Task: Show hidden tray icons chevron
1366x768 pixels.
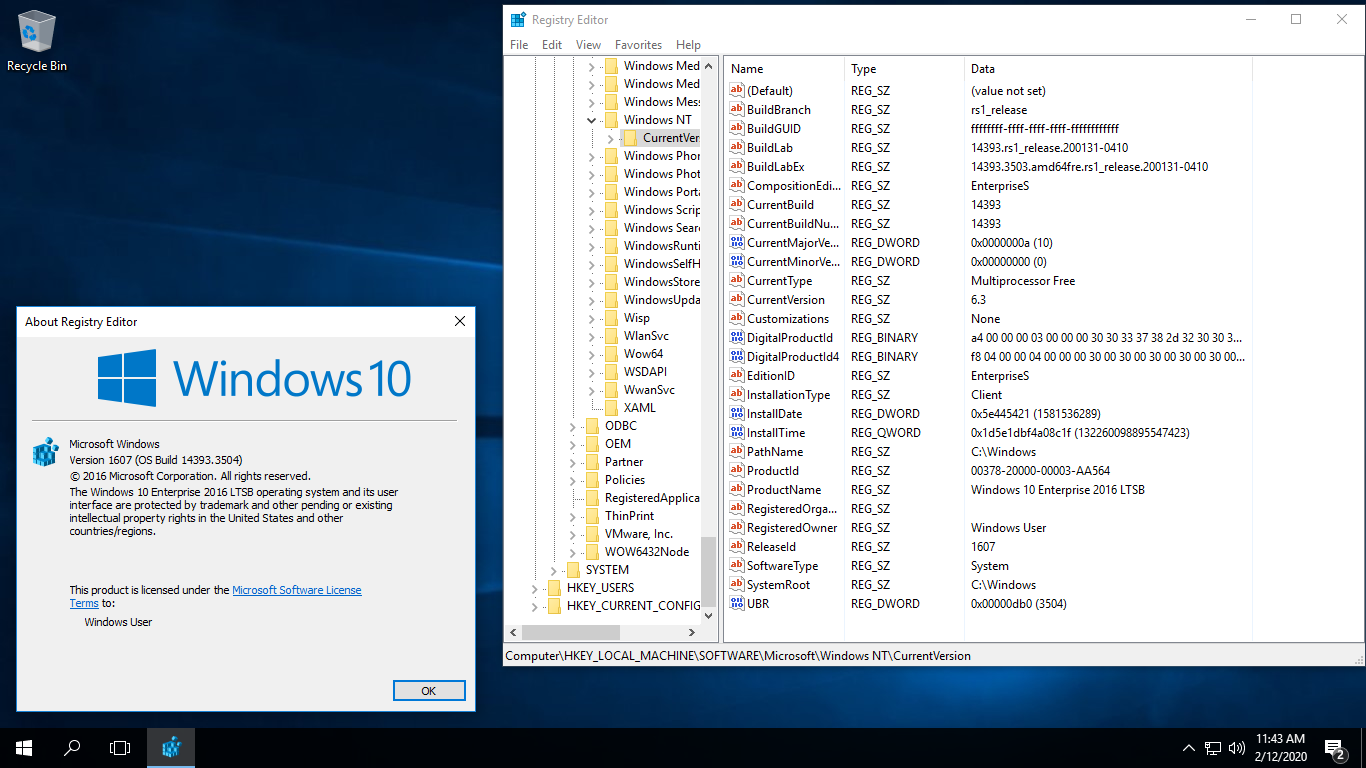Action: click(1189, 747)
